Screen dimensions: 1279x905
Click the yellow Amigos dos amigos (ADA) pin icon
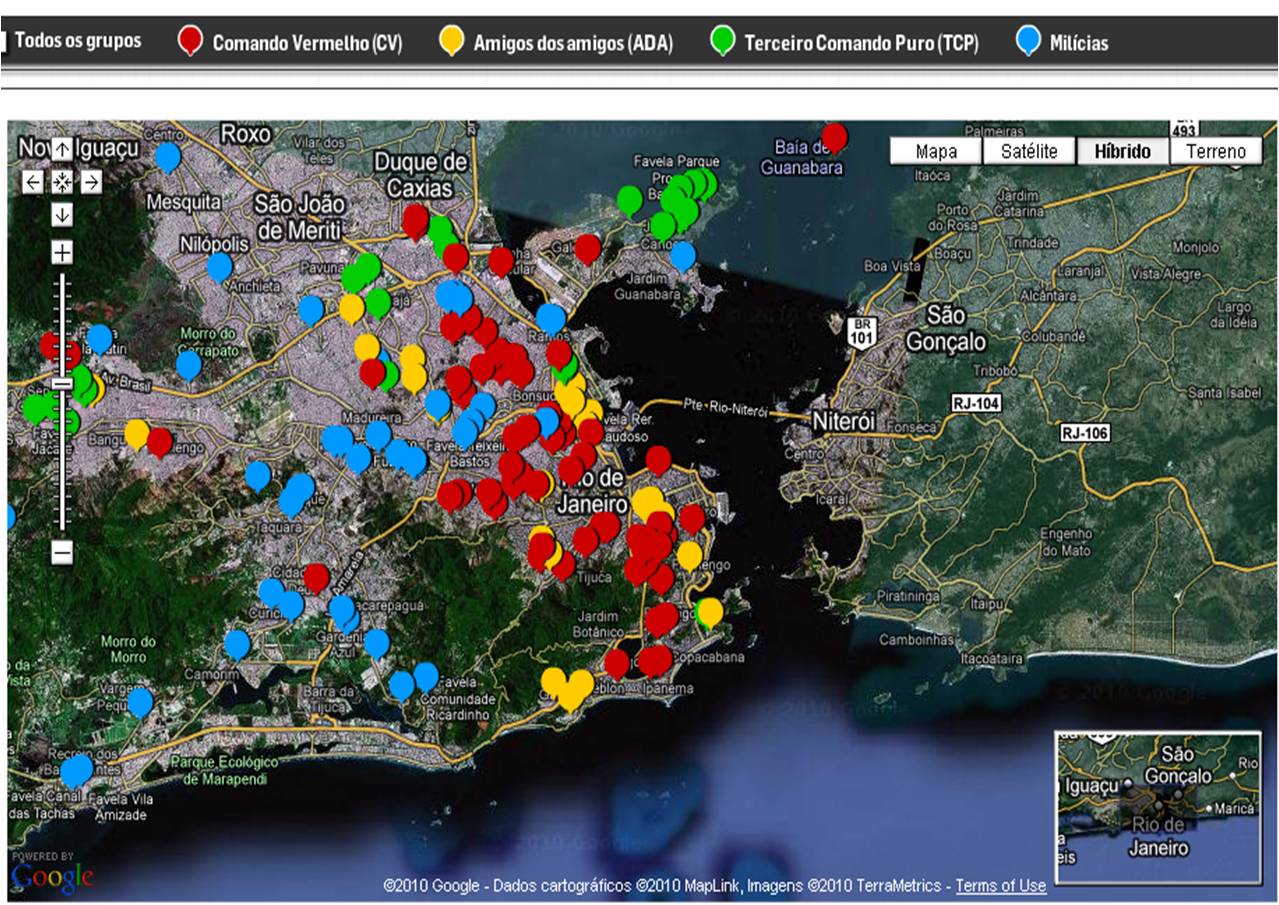[453, 37]
